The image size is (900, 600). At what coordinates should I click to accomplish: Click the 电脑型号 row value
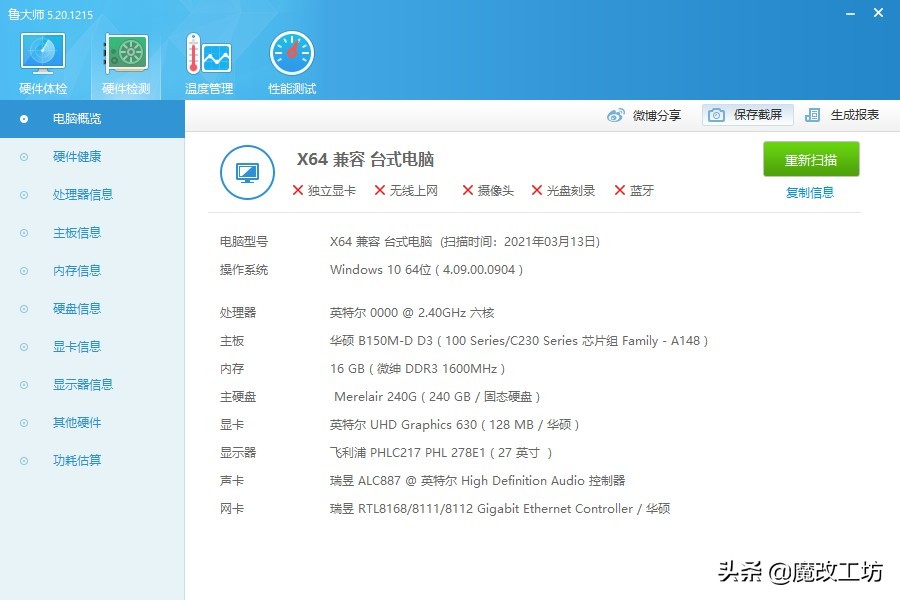point(465,242)
